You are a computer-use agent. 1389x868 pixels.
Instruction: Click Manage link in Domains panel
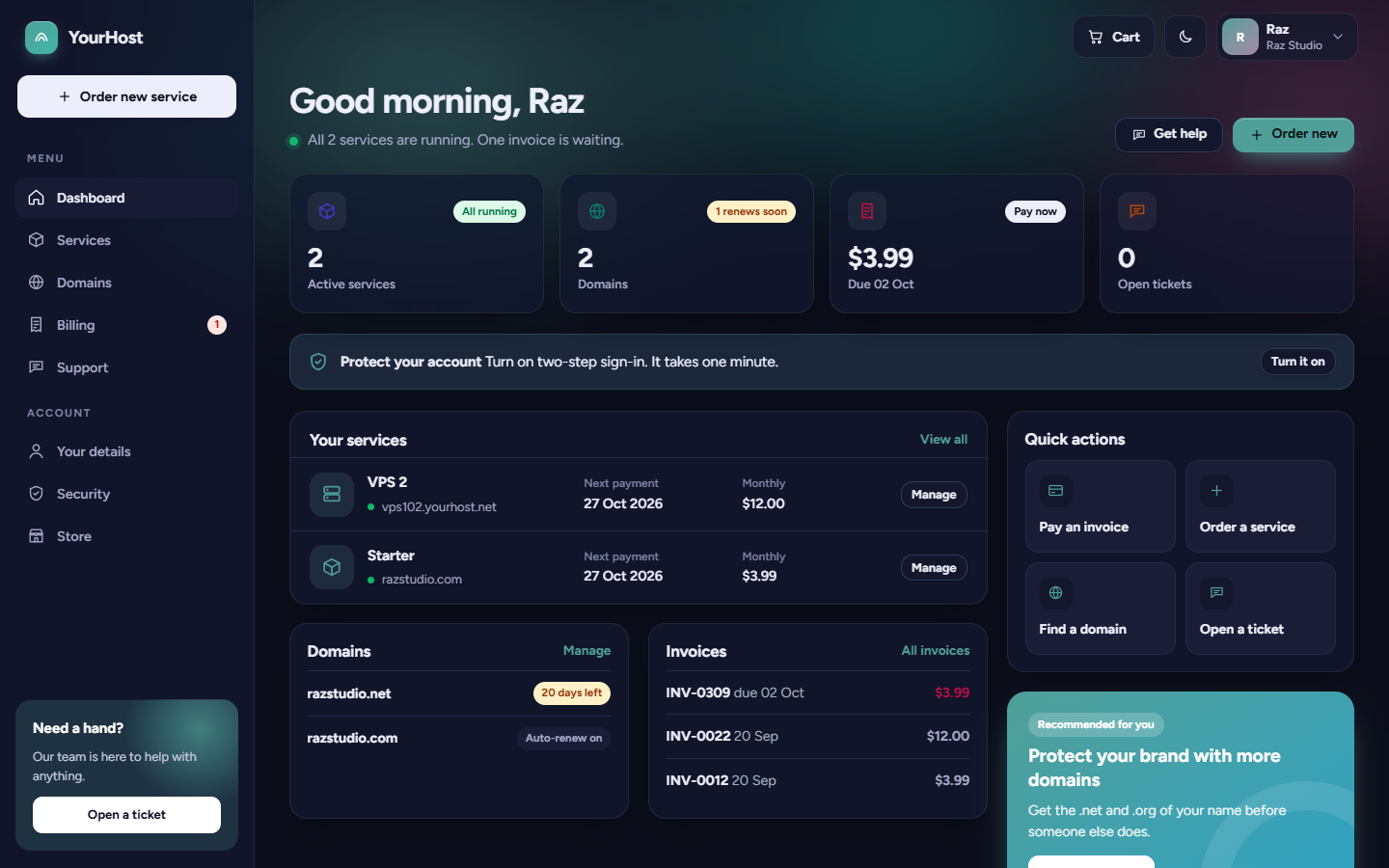(x=586, y=651)
